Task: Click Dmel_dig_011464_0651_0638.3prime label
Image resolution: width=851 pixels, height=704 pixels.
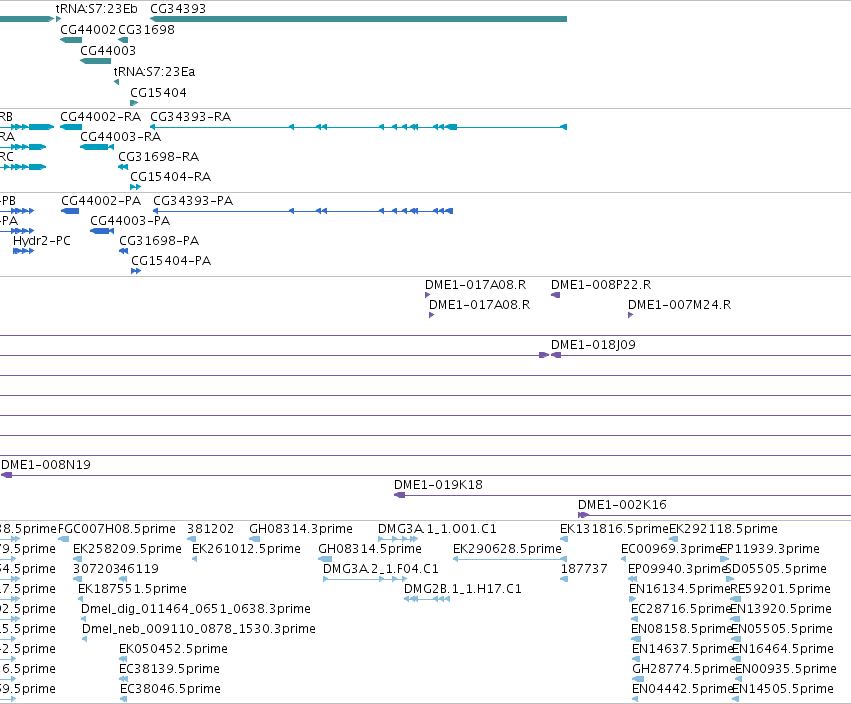Action: (x=196, y=609)
